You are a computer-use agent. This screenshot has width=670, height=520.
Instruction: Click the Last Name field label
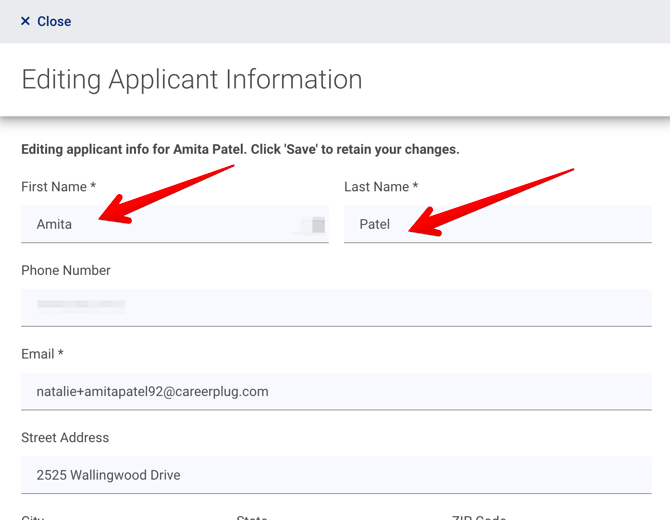point(380,187)
